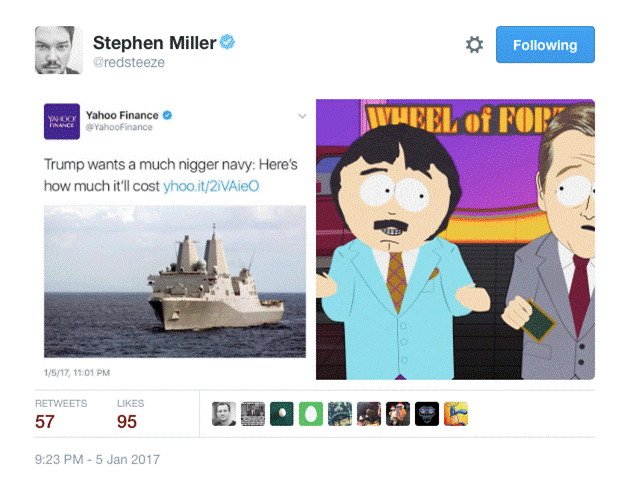Image resolution: width=631 pixels, height=479 pixels.
Task: Click the Stephen Miller display name
Action: click(155, 43)
